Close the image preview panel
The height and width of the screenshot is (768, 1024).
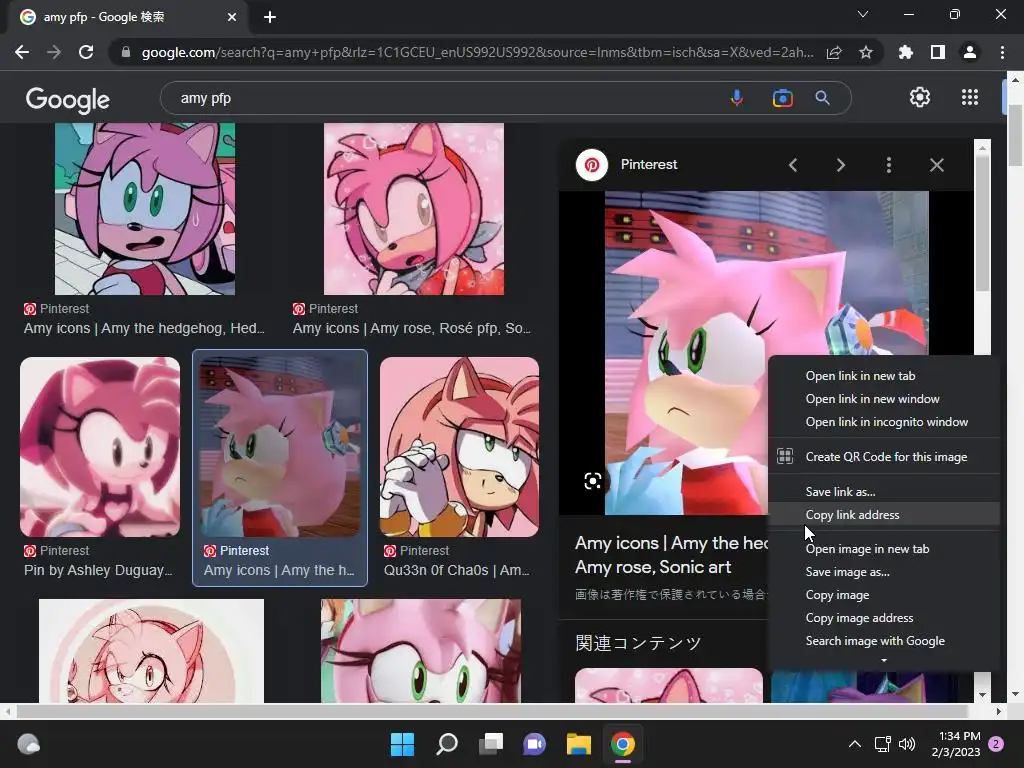coord(936,165)
